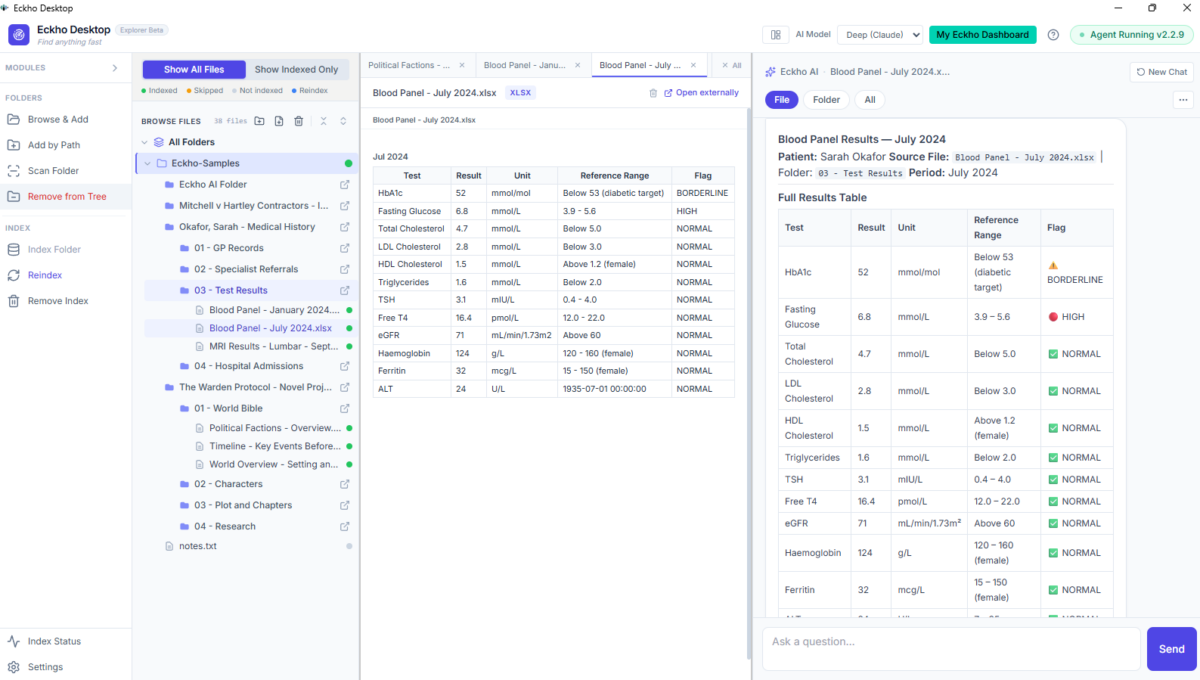Open Add by Path in the sidebar
The width and height of the screenshot is (1200, 680).
coord(54,145)
